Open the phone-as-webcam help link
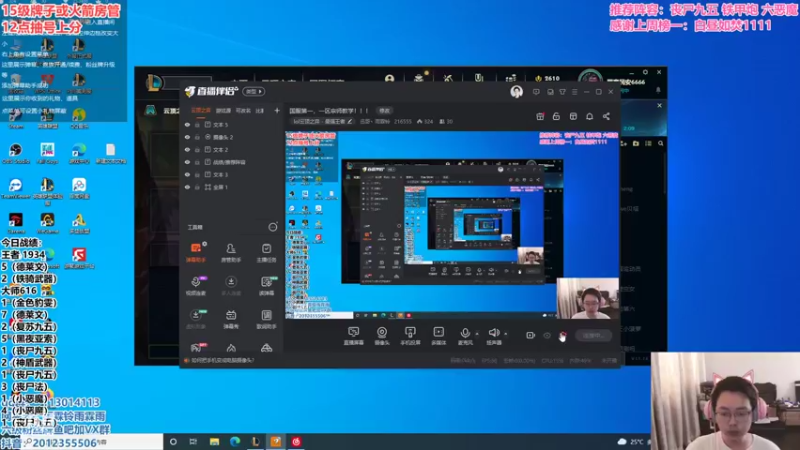 click(222, 360)
